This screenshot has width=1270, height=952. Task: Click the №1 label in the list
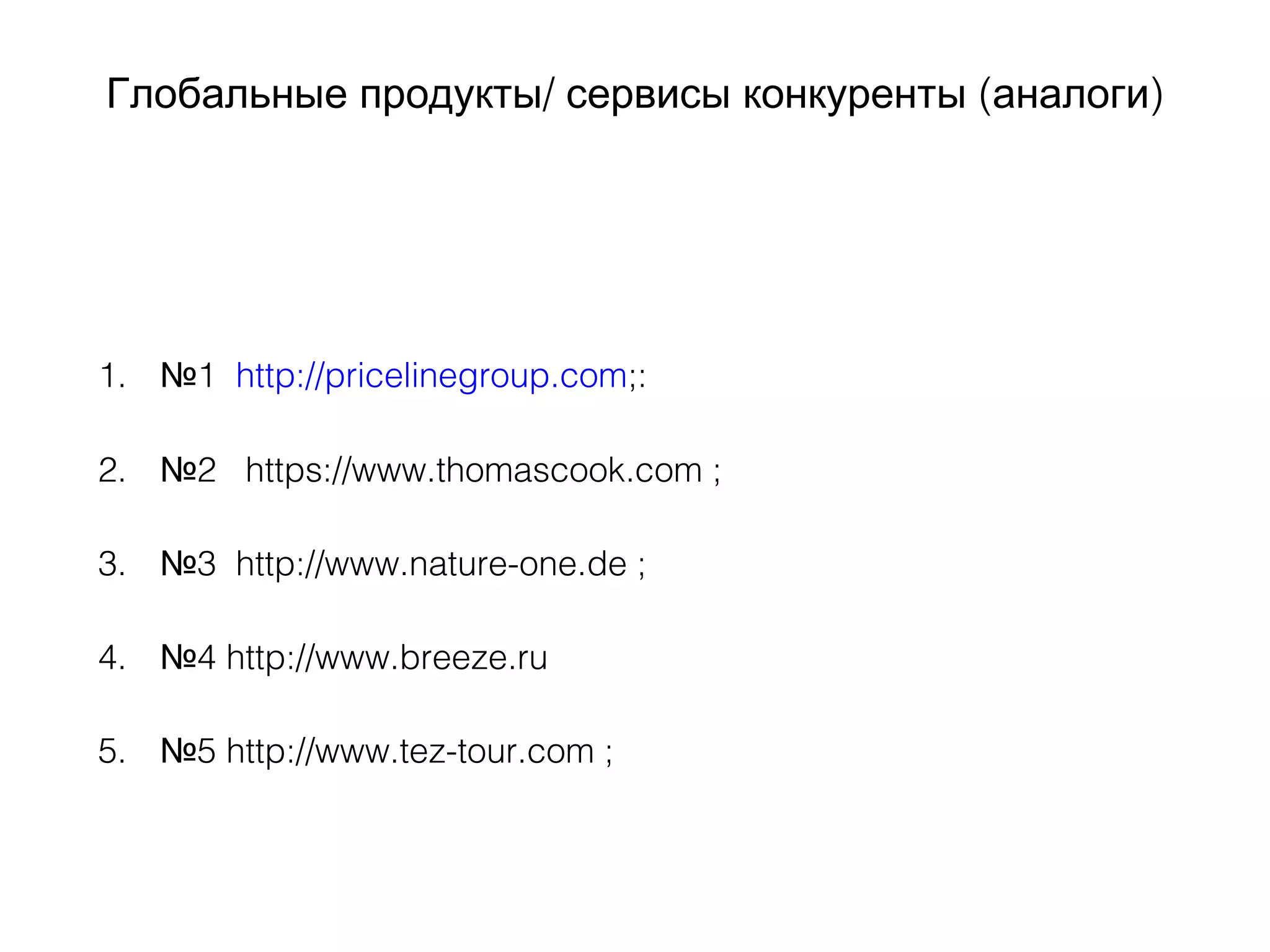(187, 376)
